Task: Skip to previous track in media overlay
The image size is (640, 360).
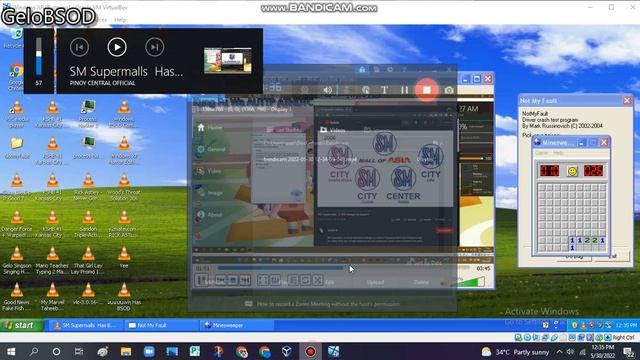Action: [x=80, y=47]
